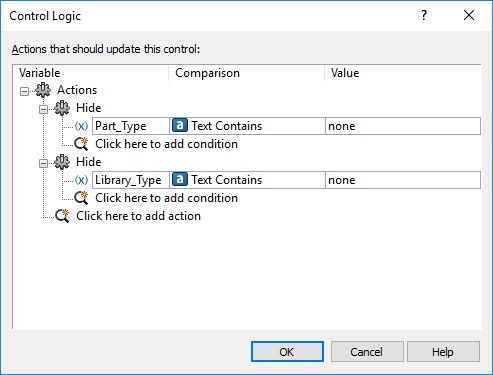
Task: Click the variable (x) icon beside Part_Type
Action: click(x=81, y=126)
